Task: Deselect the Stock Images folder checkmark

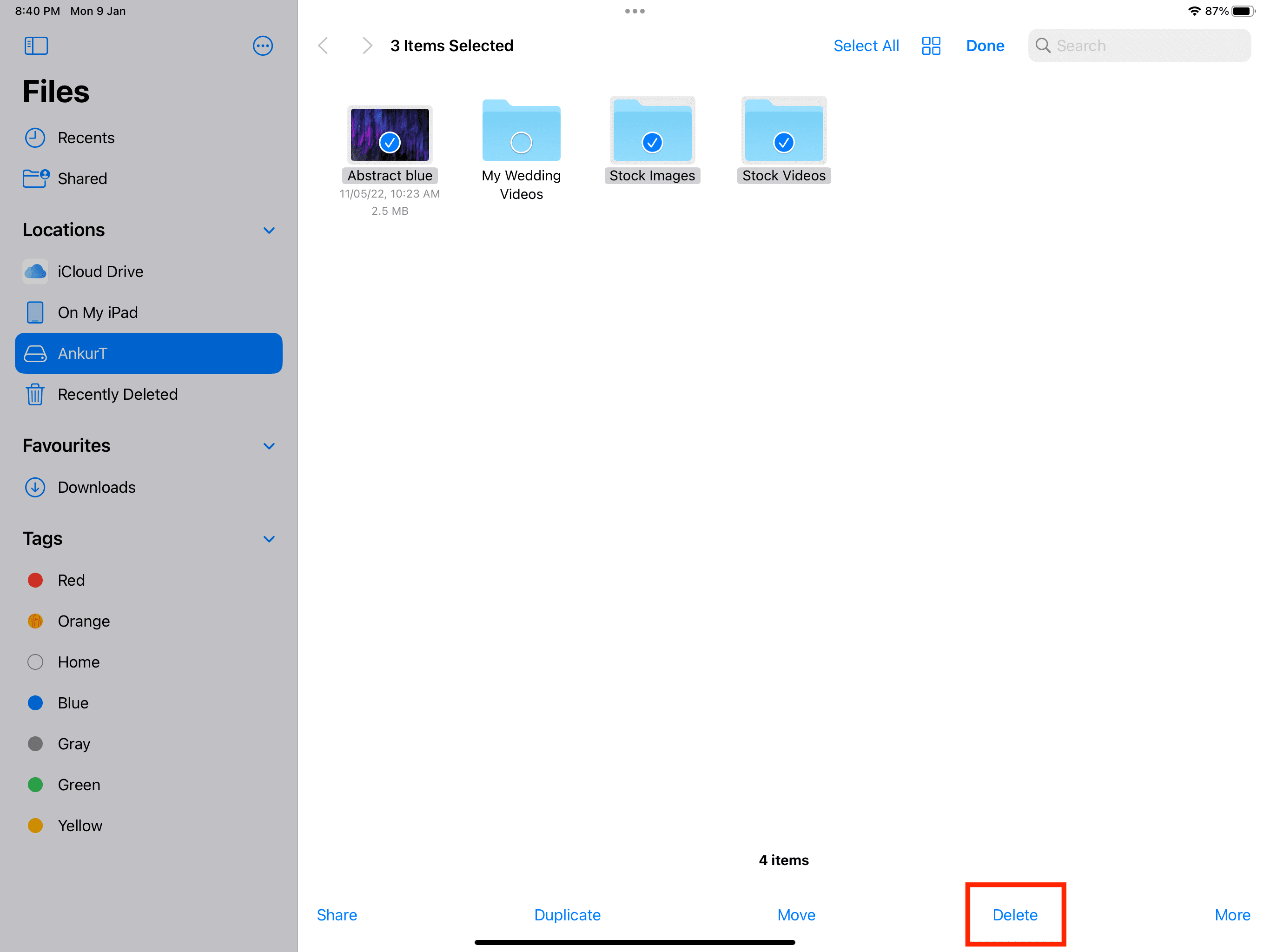Action: coord(652,142)
